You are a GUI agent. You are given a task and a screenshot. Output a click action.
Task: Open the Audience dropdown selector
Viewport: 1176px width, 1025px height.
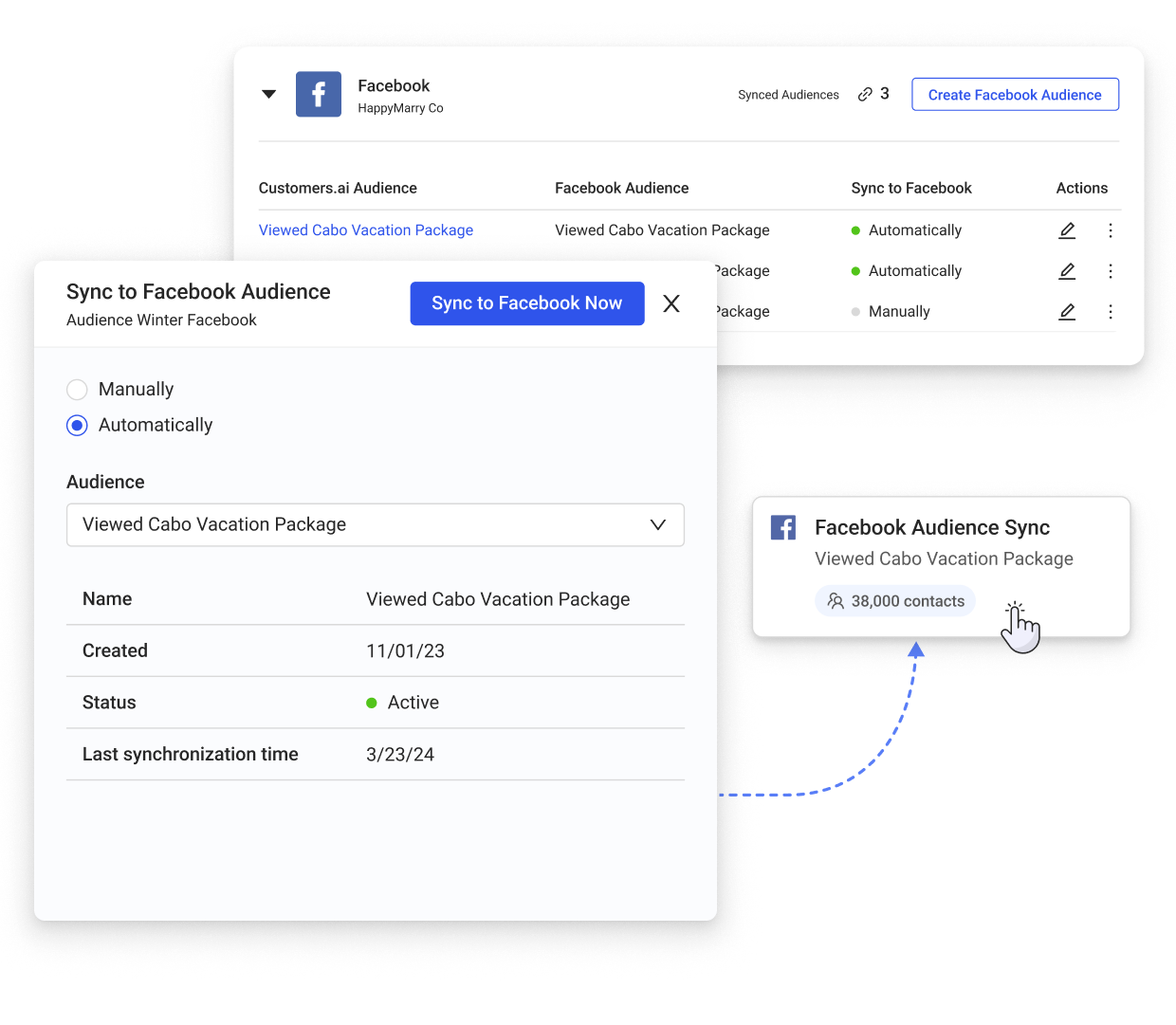[x=375, y=525]
